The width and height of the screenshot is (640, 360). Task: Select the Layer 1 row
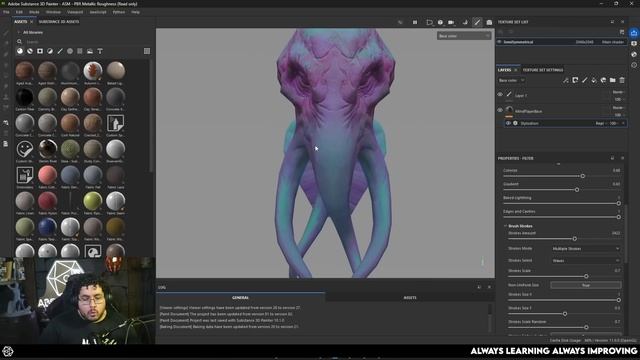(561, 95)
